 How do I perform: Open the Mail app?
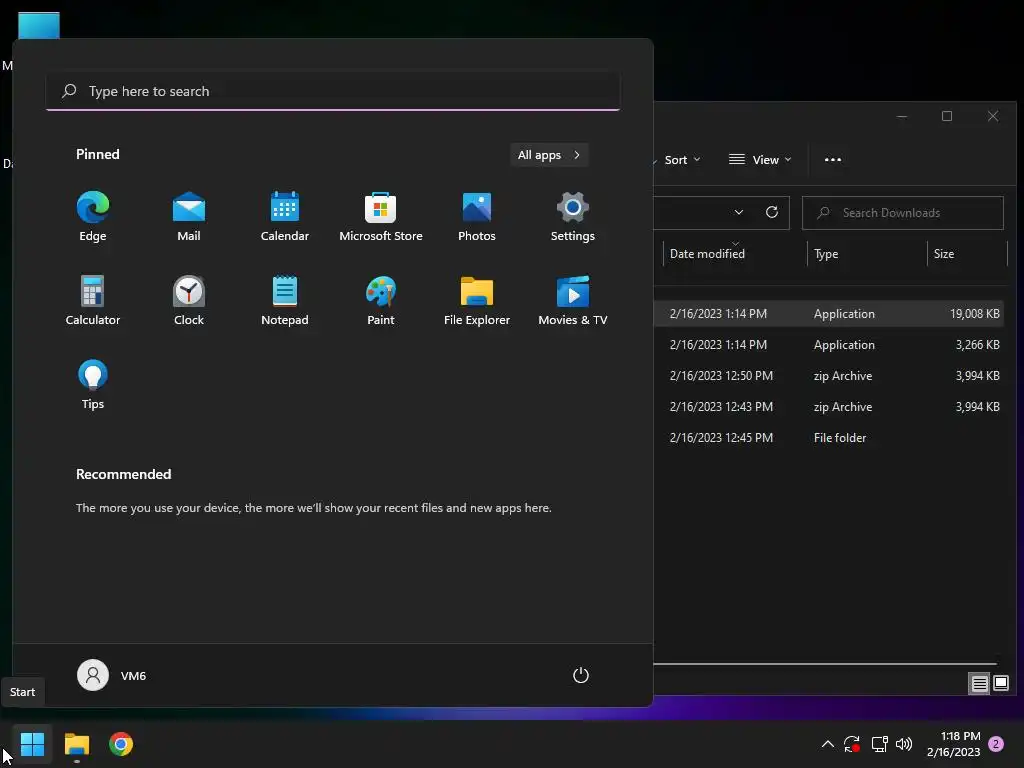click(189, 217)
